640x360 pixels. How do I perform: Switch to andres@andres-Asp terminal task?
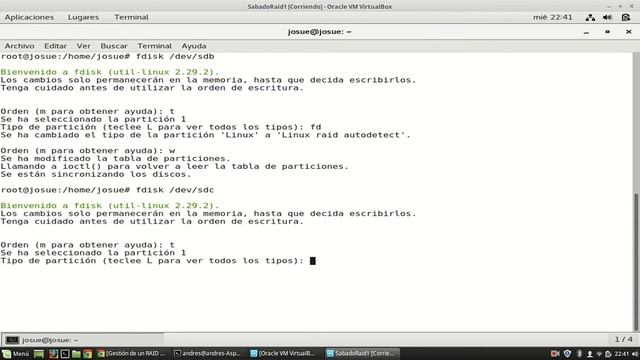[x=208, y=353]
